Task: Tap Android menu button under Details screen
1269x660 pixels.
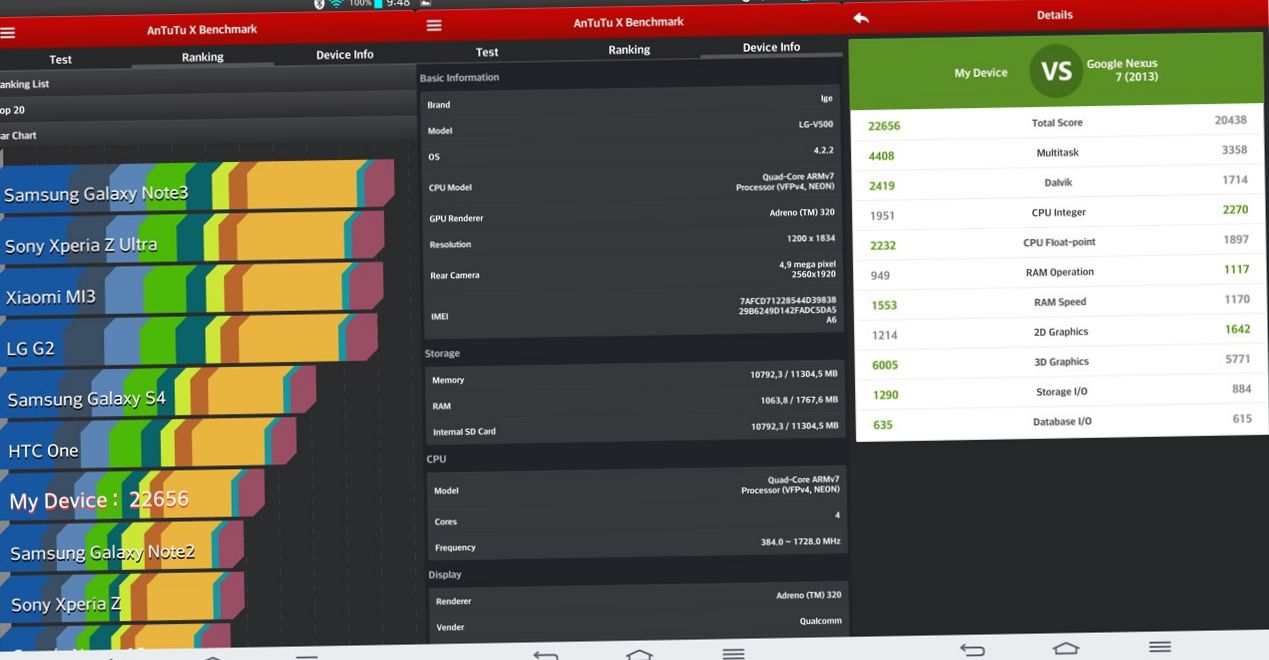Action: click(x=1160, y=647)
